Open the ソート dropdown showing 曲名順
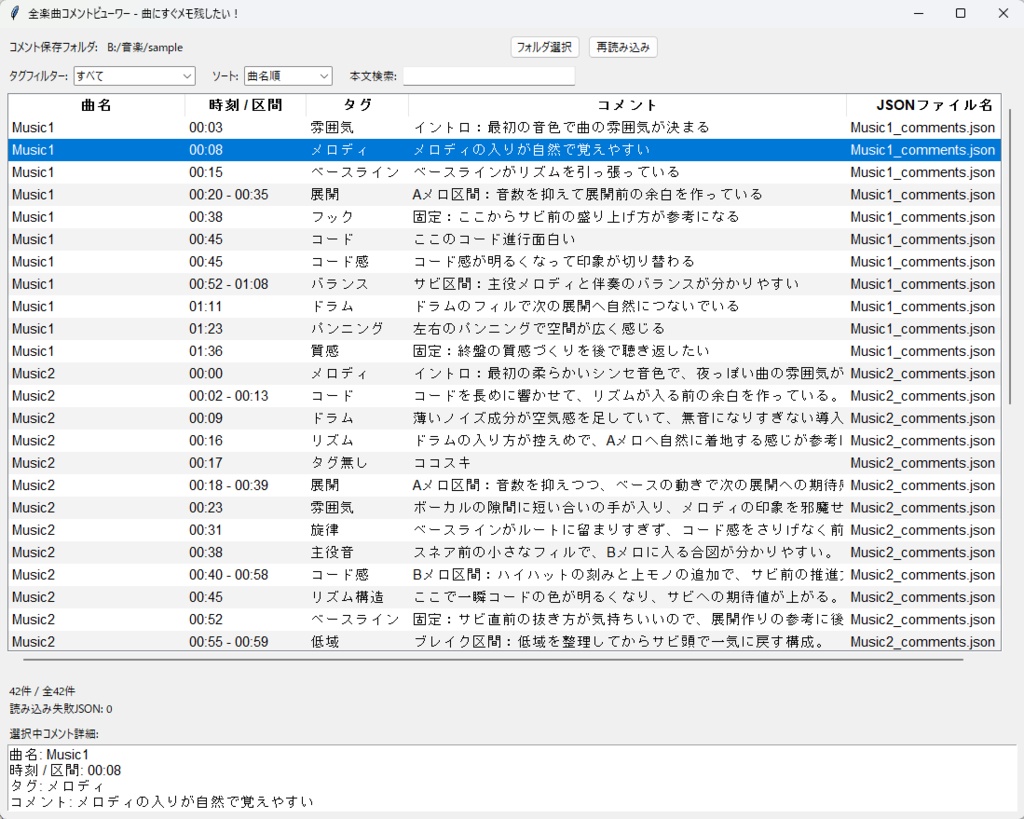Viewport: 1024px width, 819px height. click(x=288, y=76)
